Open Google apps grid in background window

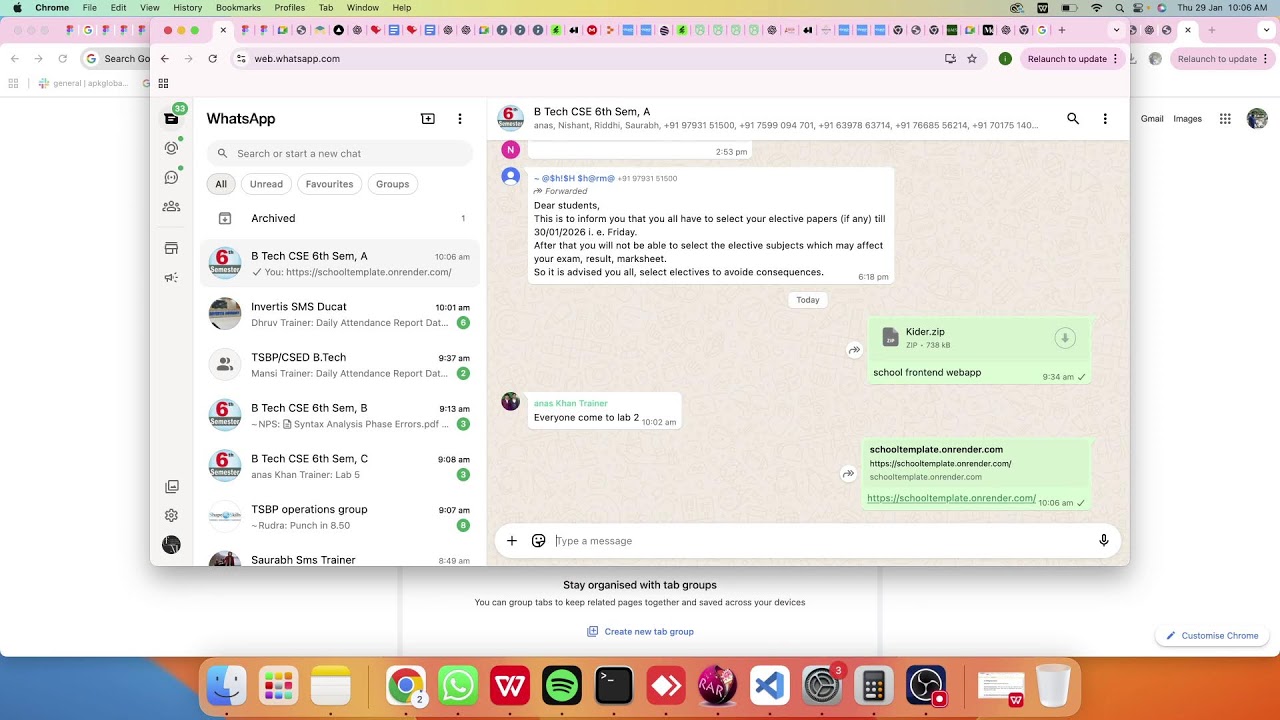point(1225,119)
